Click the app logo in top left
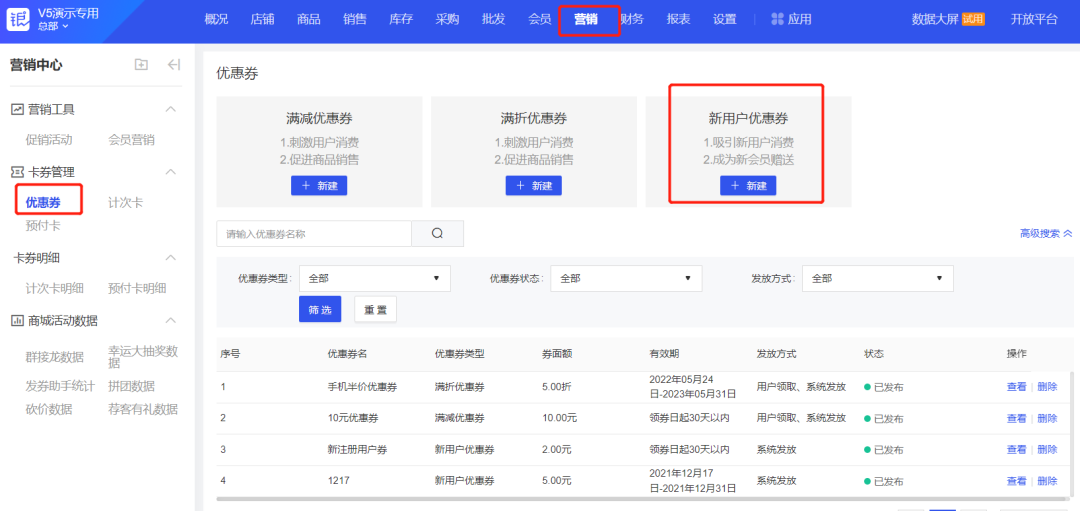 pyautogui.click(x=18, y=19)
